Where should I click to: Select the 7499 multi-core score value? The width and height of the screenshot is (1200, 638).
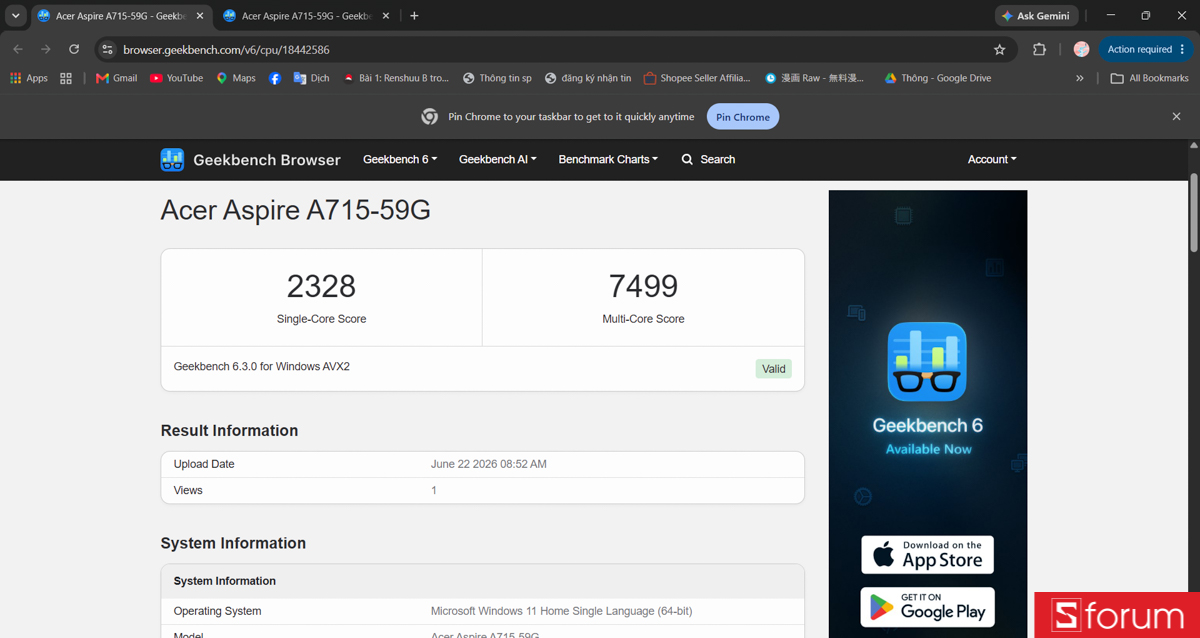(643, 286)
